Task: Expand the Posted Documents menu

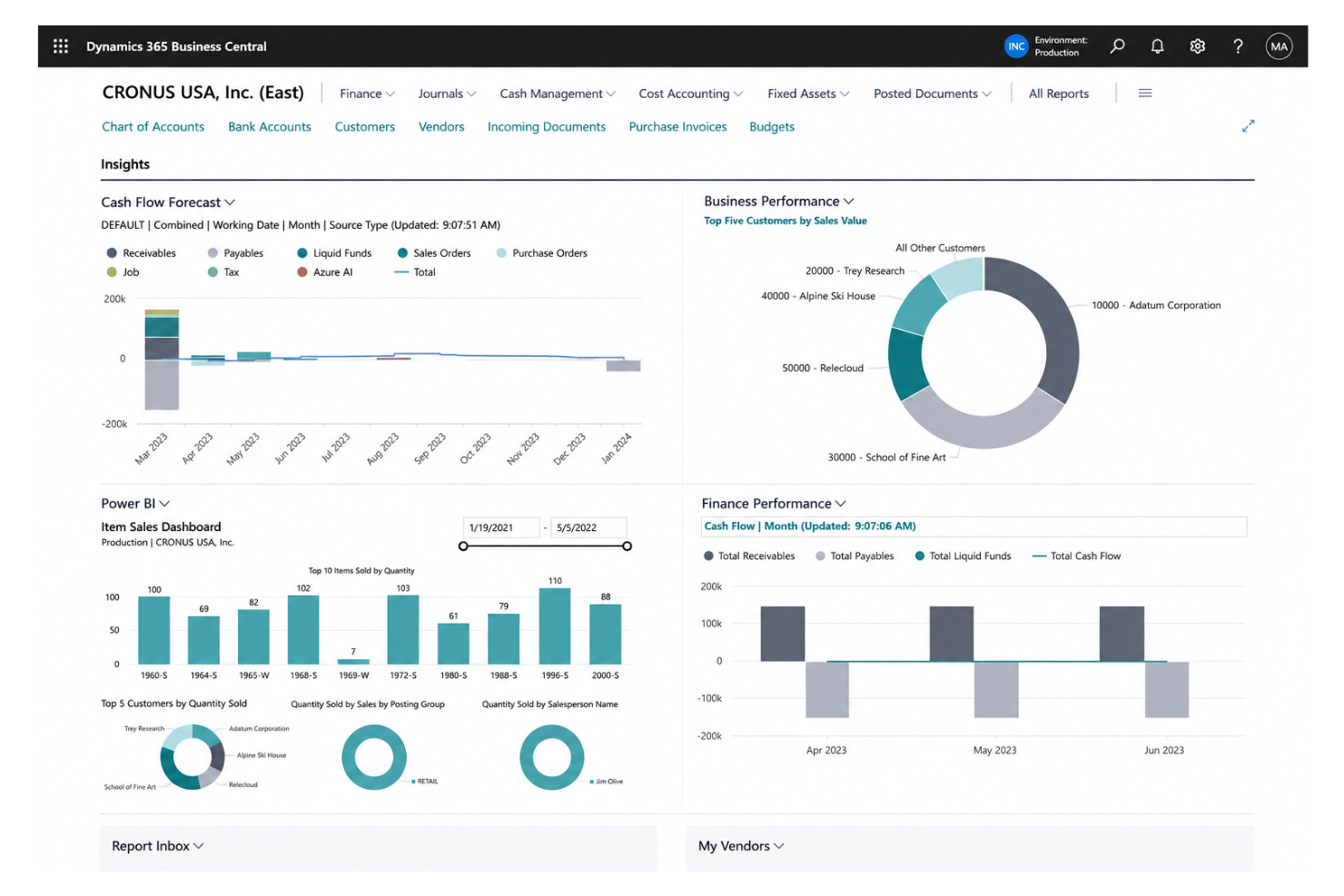Action: pos(933,94)
